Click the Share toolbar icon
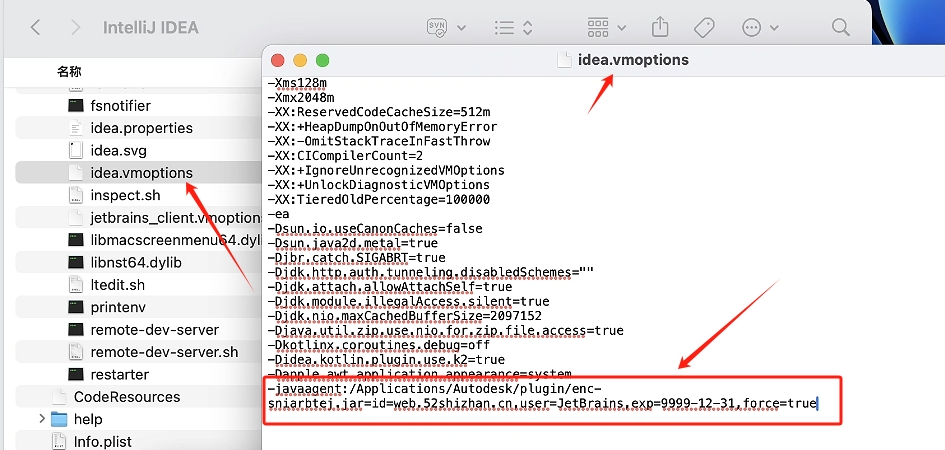The height and width of the screenshot is (450, 945). pyautogui.click(x=661, y=27)
